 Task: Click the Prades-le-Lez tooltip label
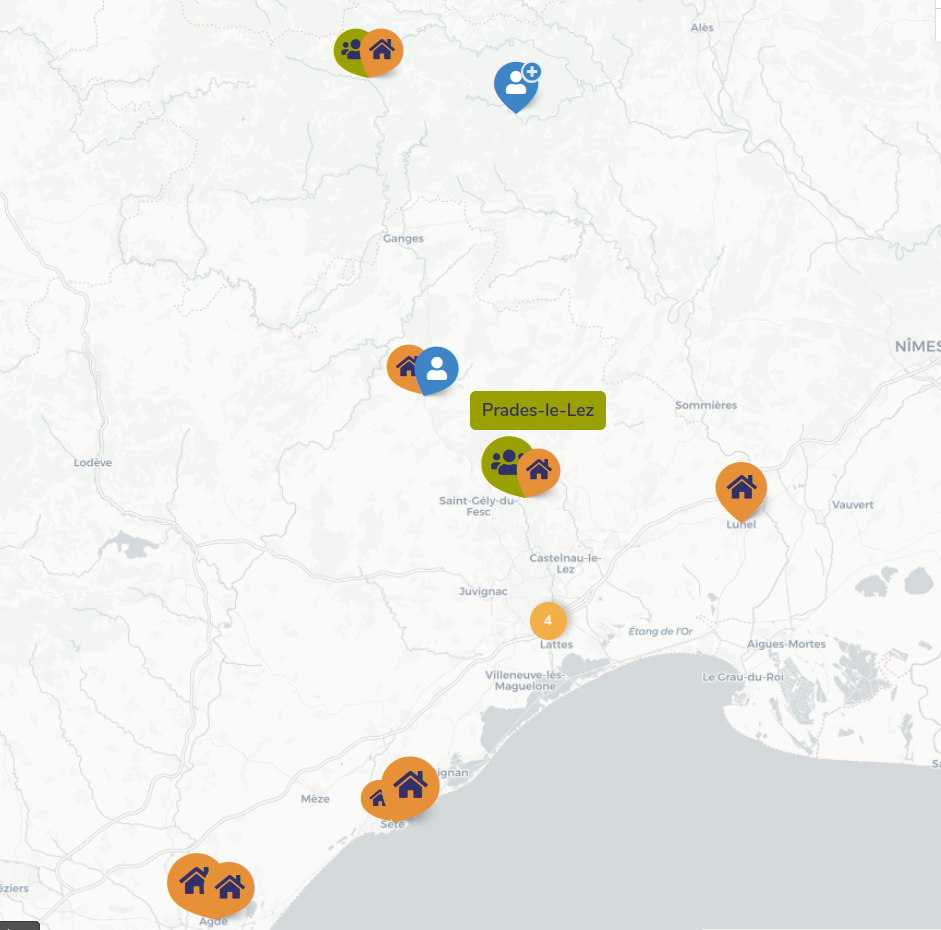(x=538, y=410)
